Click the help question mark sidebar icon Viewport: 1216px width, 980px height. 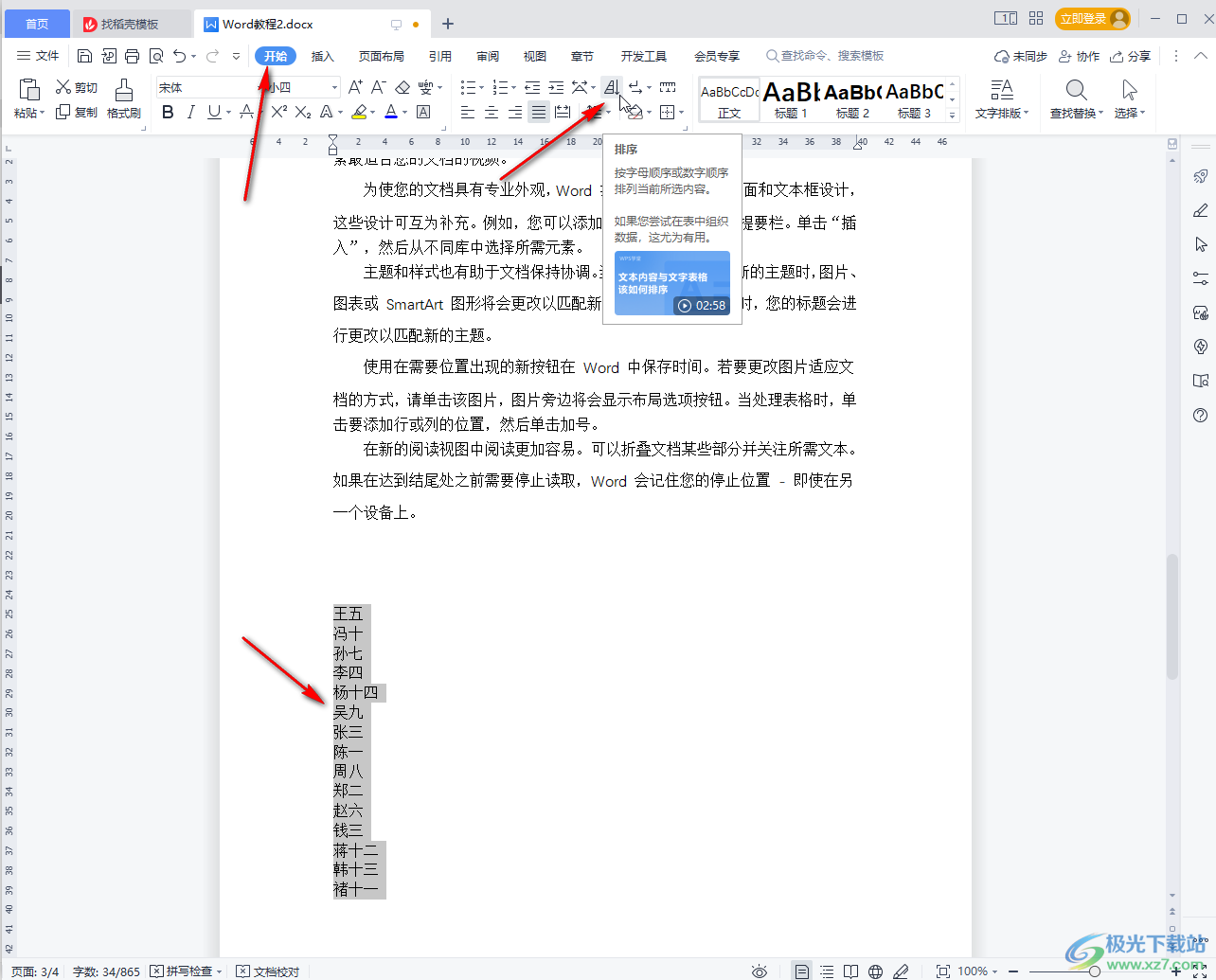tap(1201, 415)
